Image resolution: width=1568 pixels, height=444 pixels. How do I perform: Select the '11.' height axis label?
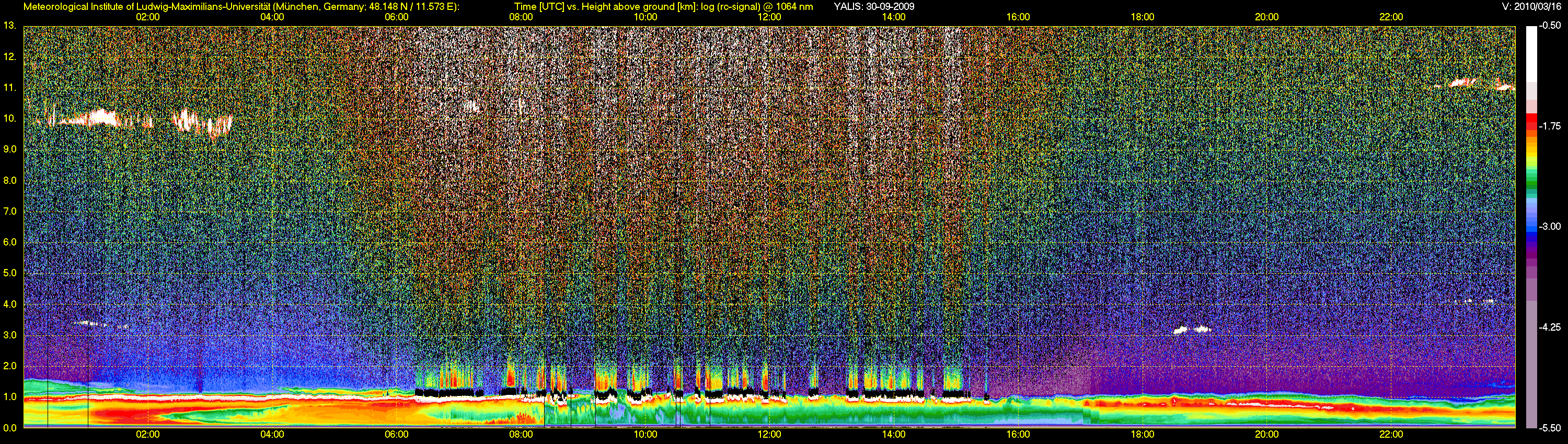(x=9, y=88)
